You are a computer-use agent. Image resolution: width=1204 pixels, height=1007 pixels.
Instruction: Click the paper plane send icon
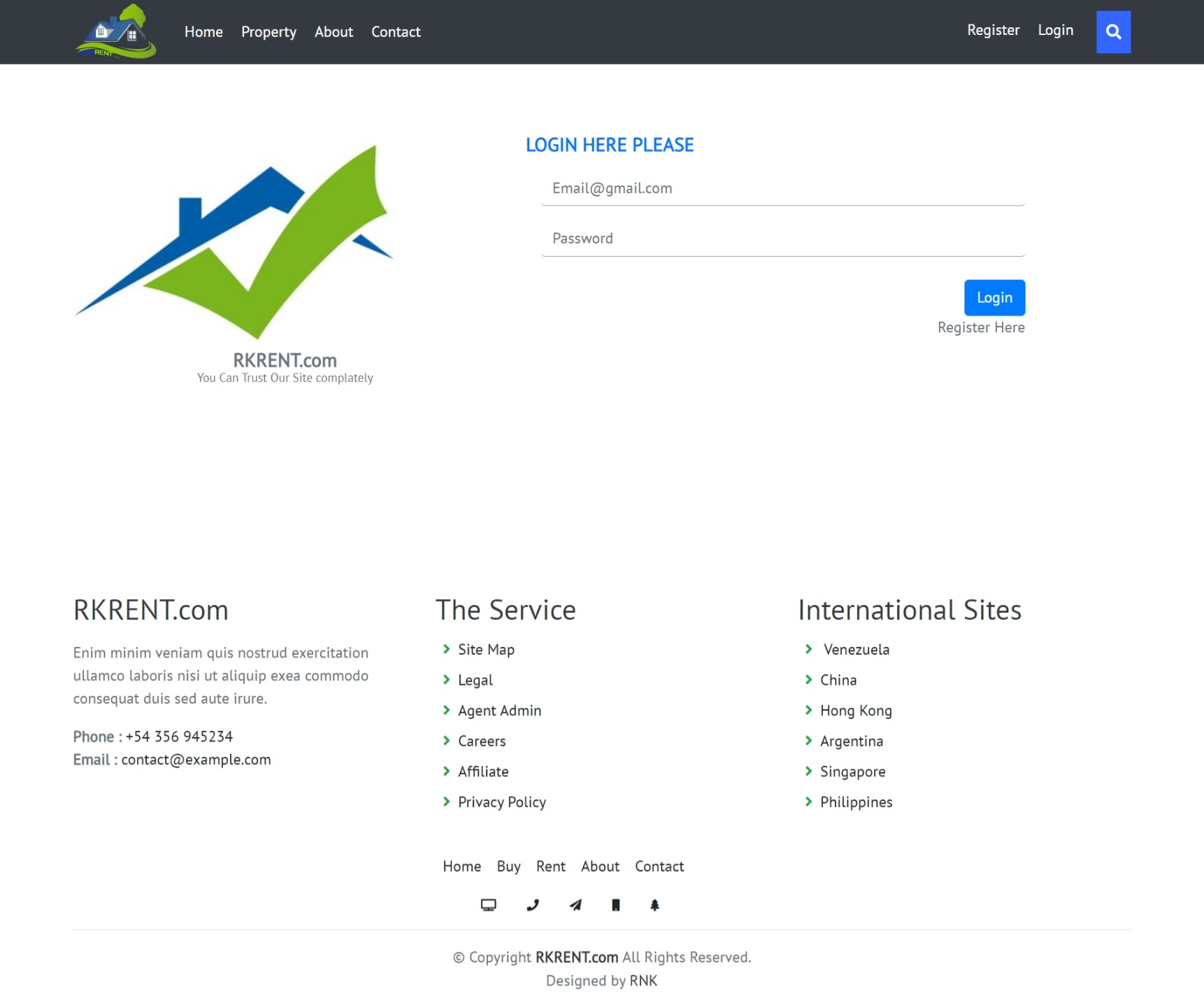click(x=574, y=904)
